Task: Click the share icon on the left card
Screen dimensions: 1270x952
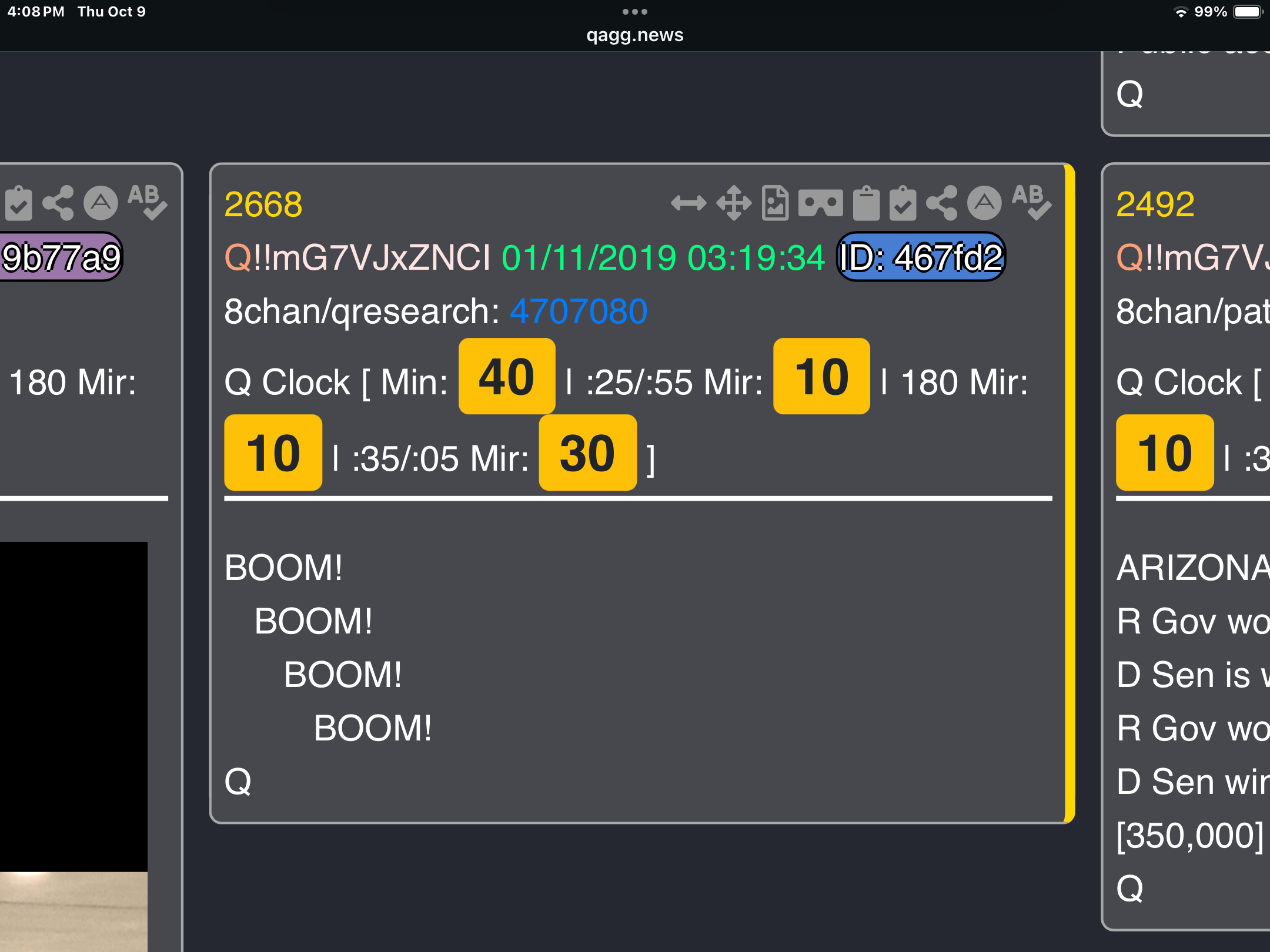Action: (58, 203)
